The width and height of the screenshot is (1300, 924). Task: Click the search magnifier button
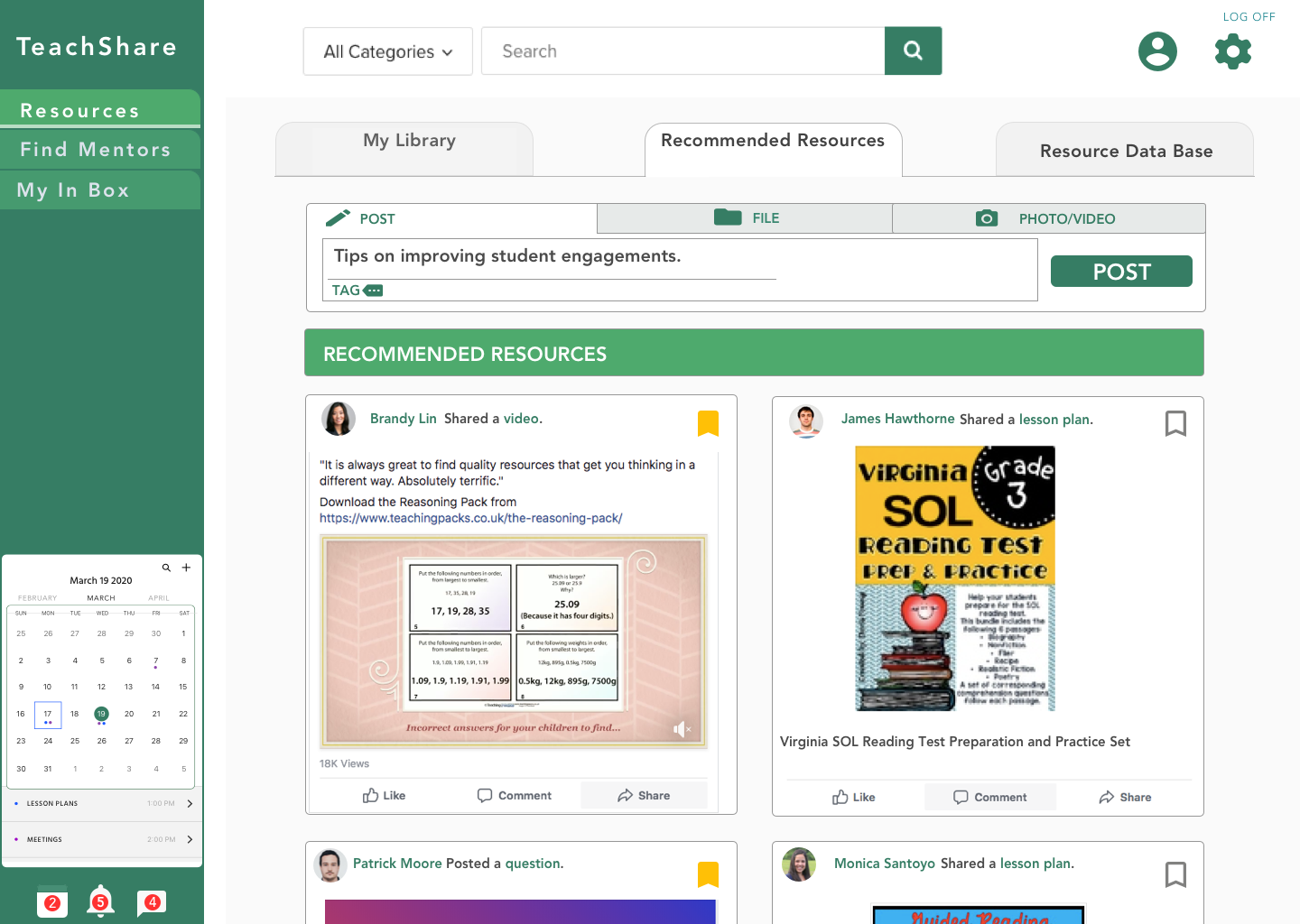[x=913, y=51]
